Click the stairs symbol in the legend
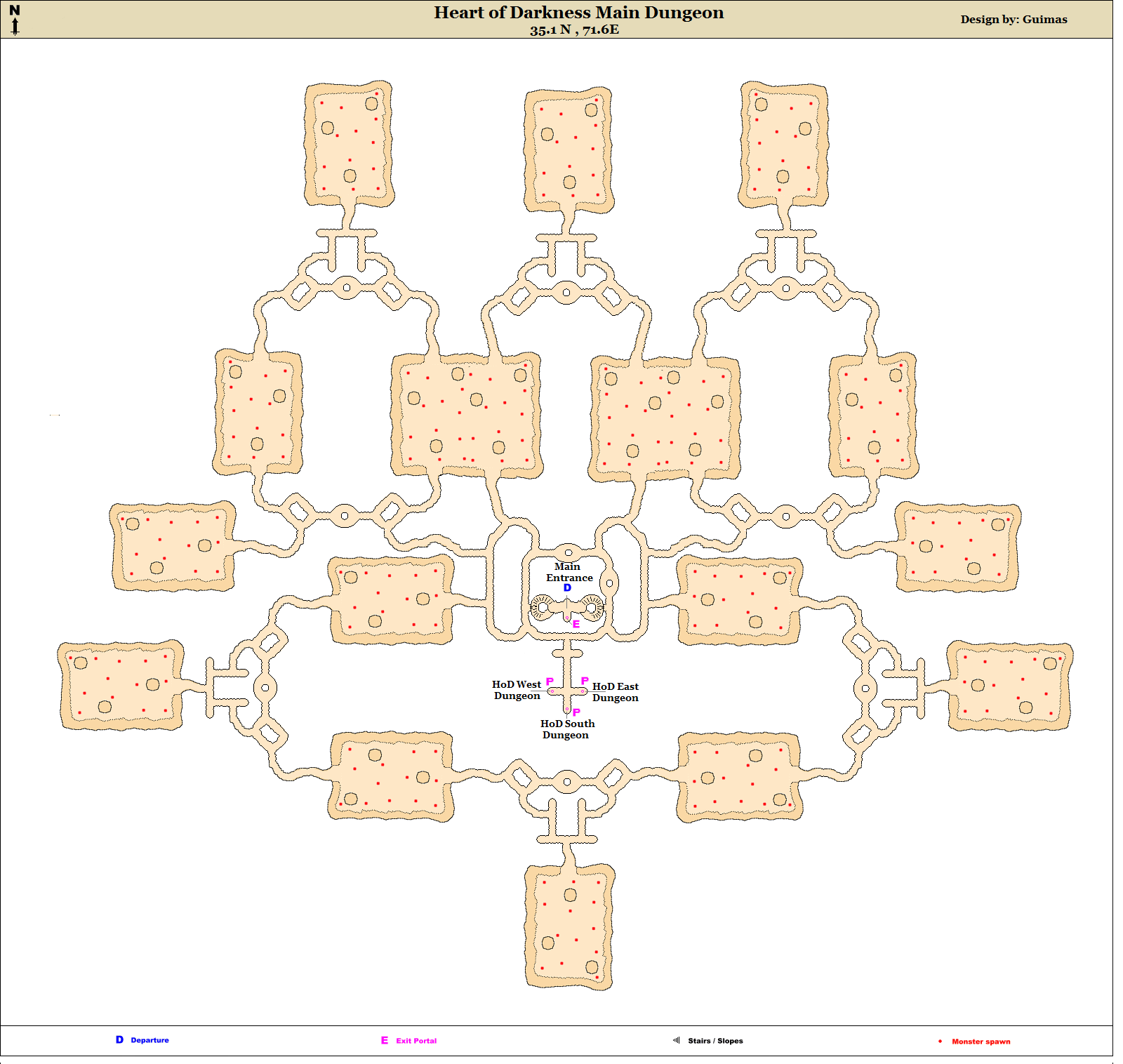Screen dimensions: 1123x1064 tap(677, 1040)
